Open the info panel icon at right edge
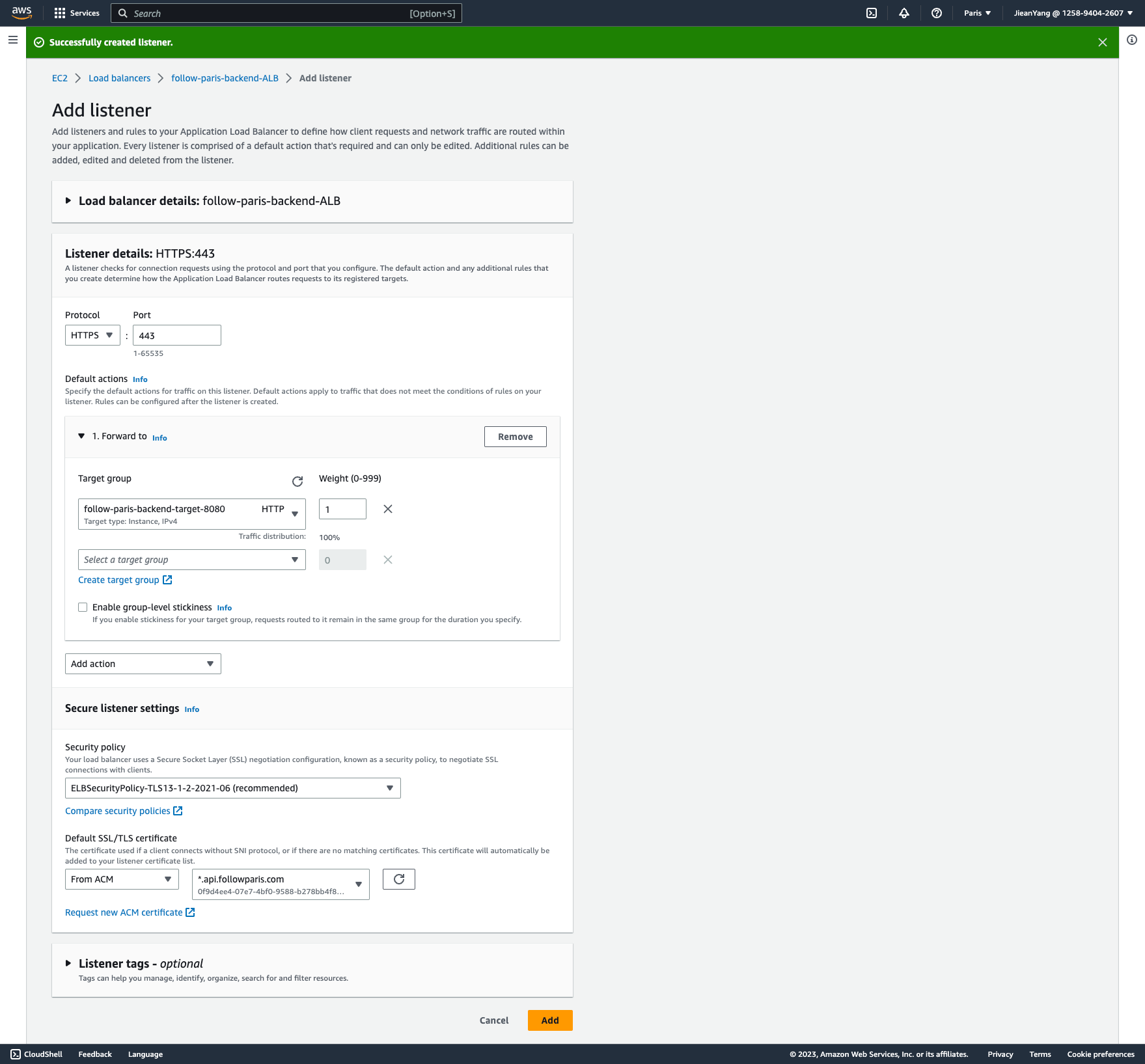1145x1064 pixels. (x=1132, y=40)
